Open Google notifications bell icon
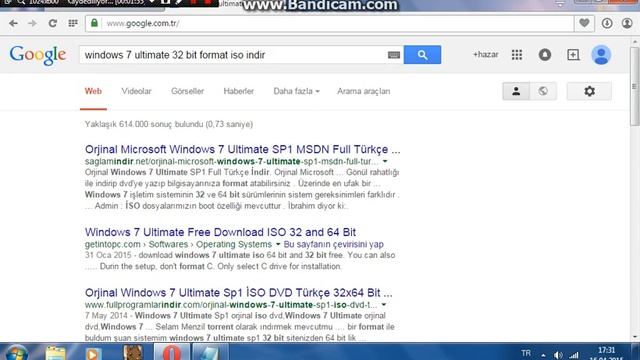This screenshot has height=360, width=640. click(545, 55)
